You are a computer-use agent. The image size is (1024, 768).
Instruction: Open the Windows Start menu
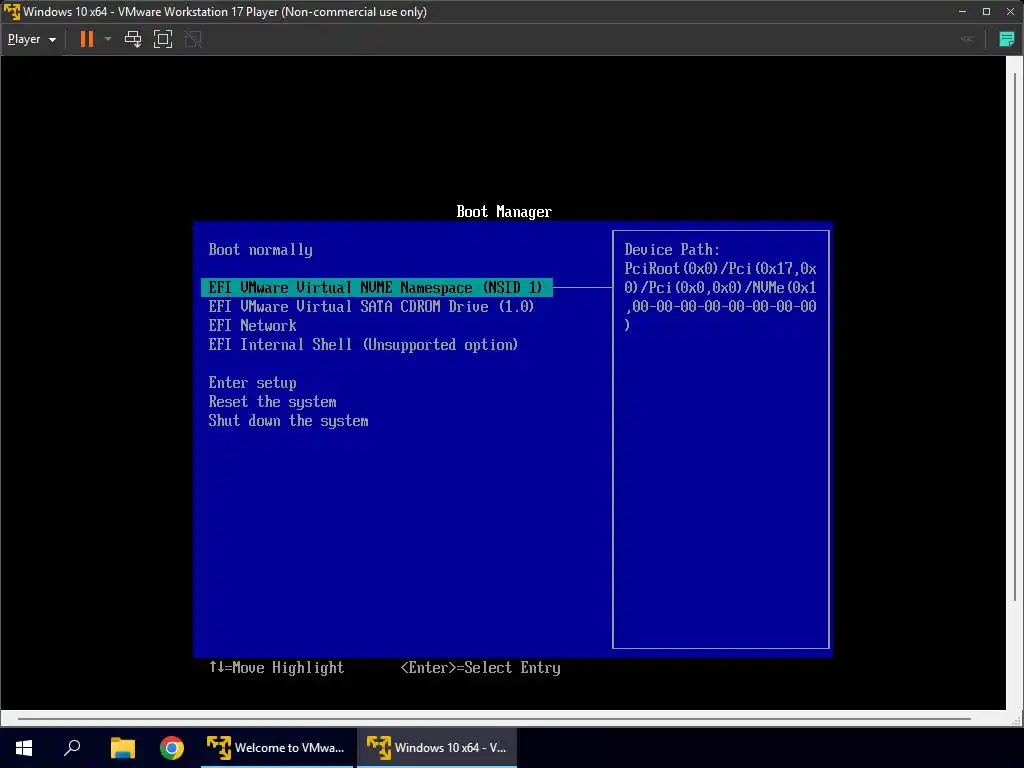pos(24,748)
